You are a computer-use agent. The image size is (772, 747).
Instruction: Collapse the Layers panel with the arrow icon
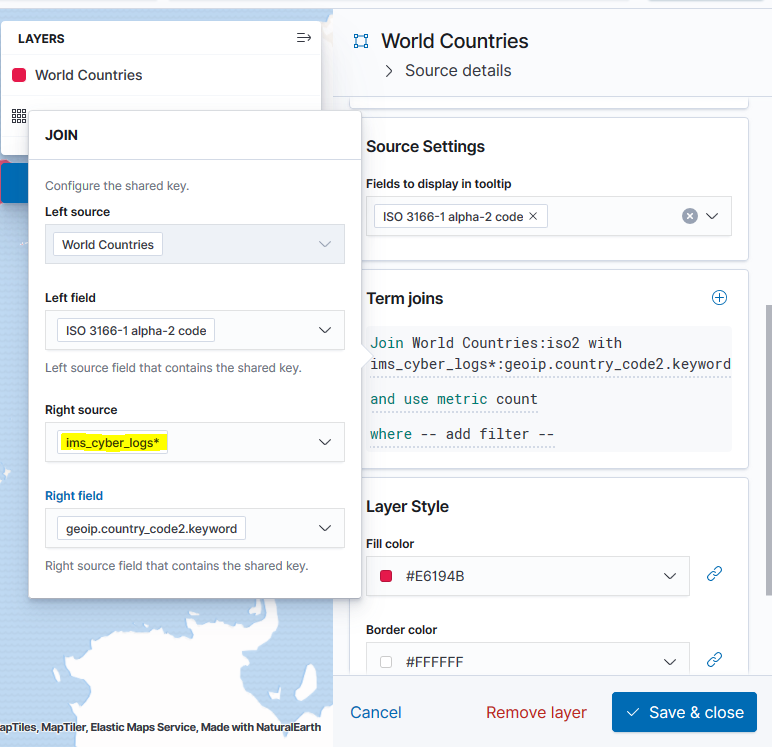click(x=304, y=37)
